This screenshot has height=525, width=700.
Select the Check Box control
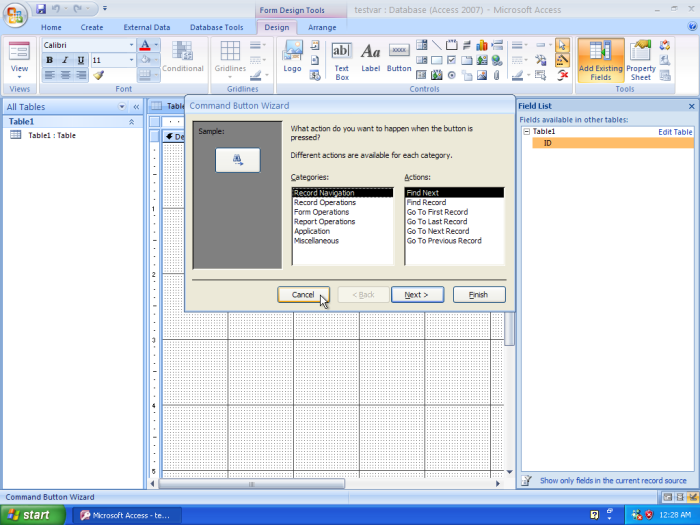click(452, 60)
